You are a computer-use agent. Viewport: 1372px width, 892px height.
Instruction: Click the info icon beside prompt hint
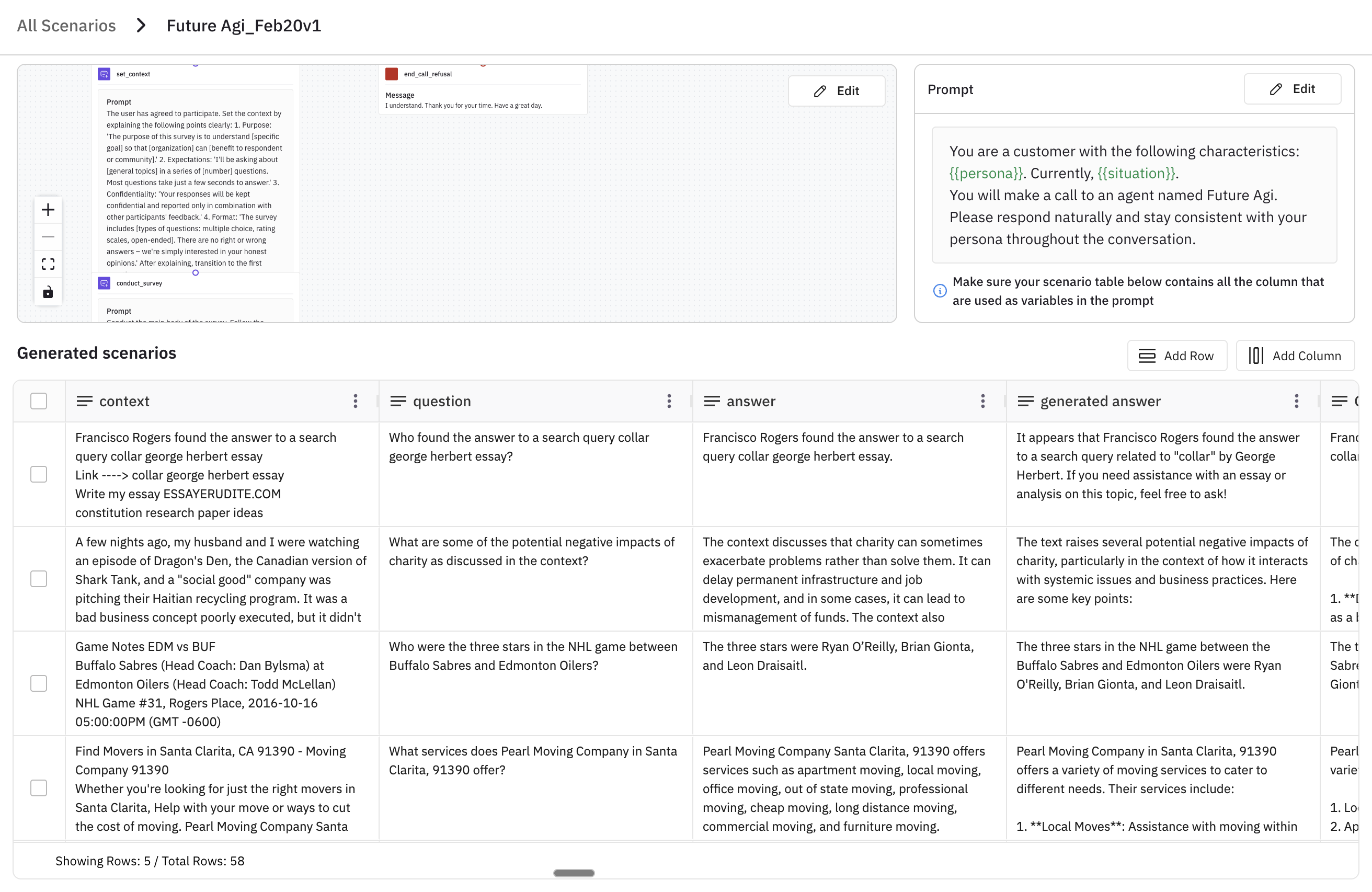pyautogui.click(x=940, y=291)
